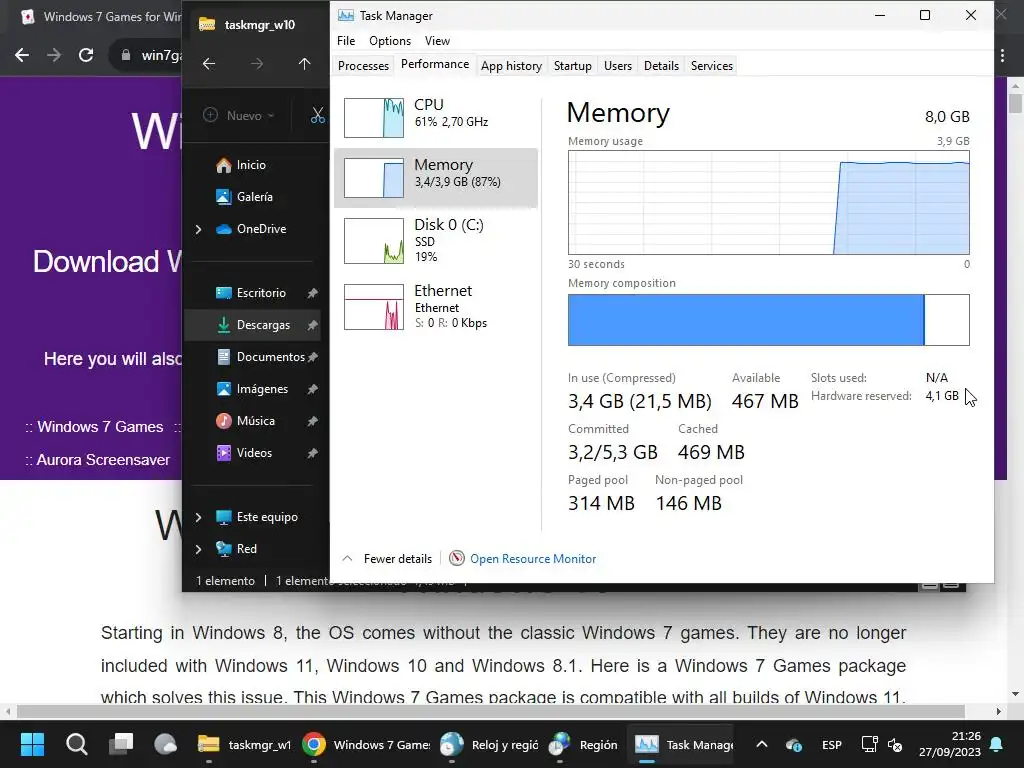Click the ESP language indicator

pos(831,745)
